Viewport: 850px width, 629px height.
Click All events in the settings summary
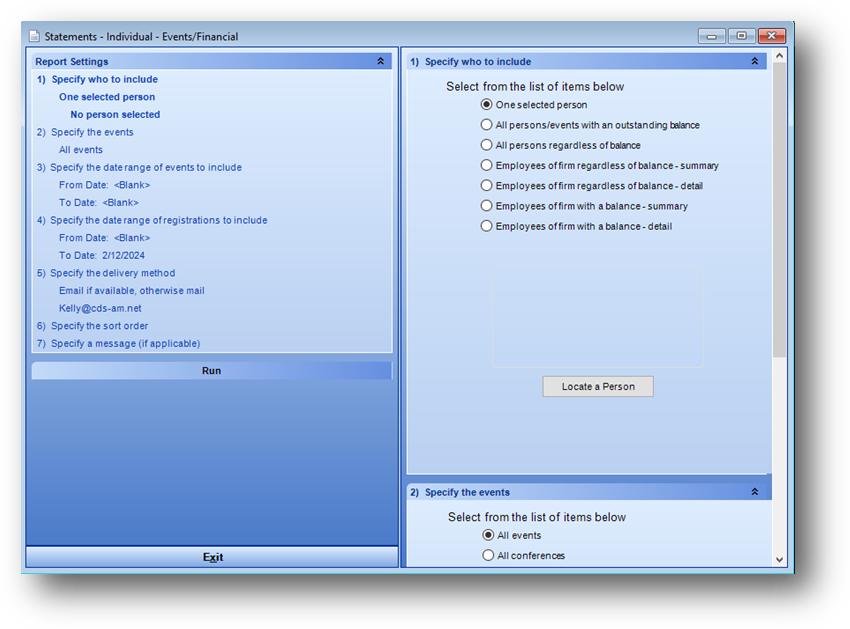point(81,150)
